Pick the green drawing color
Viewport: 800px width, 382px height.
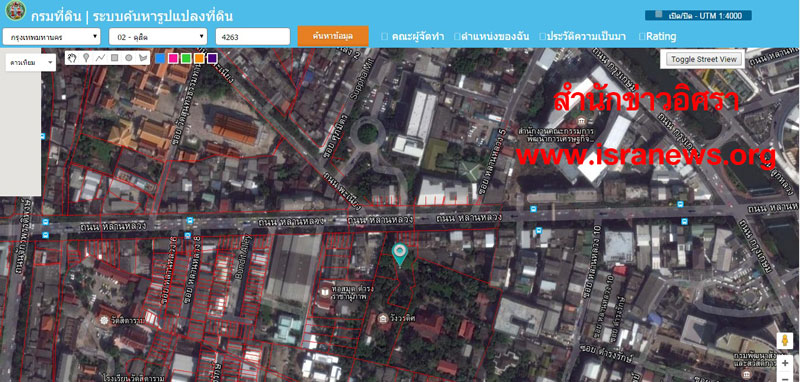tap(186, 58)
